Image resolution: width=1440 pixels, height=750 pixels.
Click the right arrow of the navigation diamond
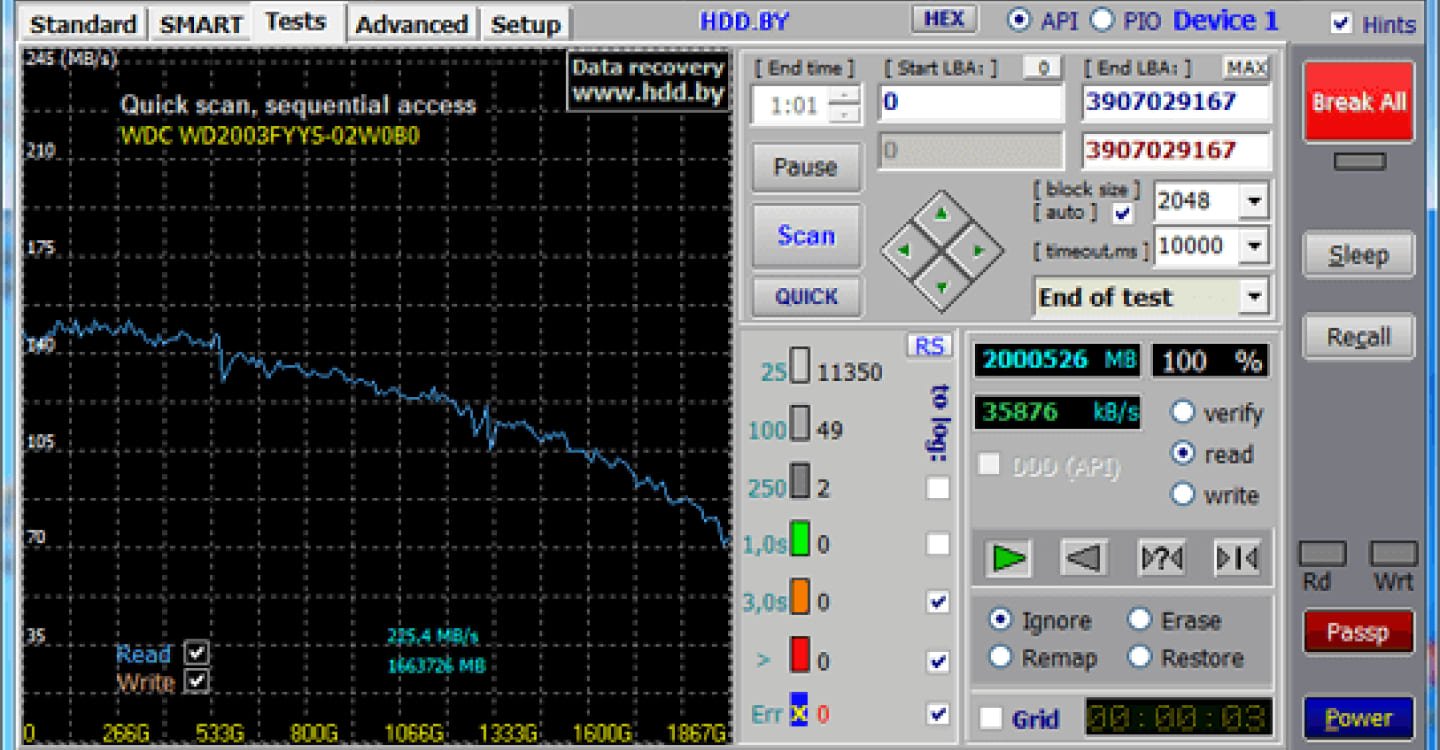coord(978,250)
